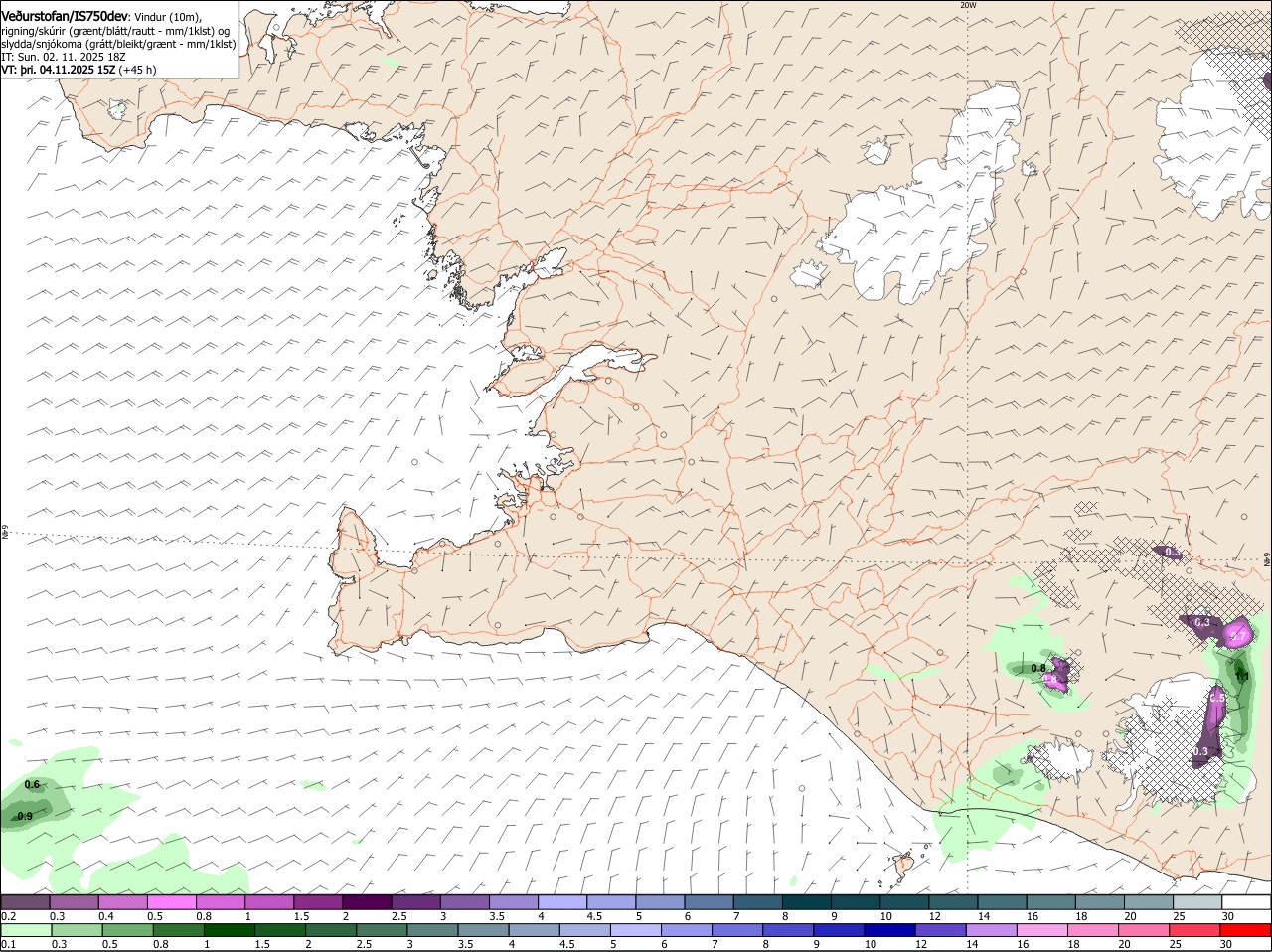The height and width of the screenshot is (952, 1272).
Task: Click the 1.1 value on the dark green band
Action: click(x=1242, y=676)
